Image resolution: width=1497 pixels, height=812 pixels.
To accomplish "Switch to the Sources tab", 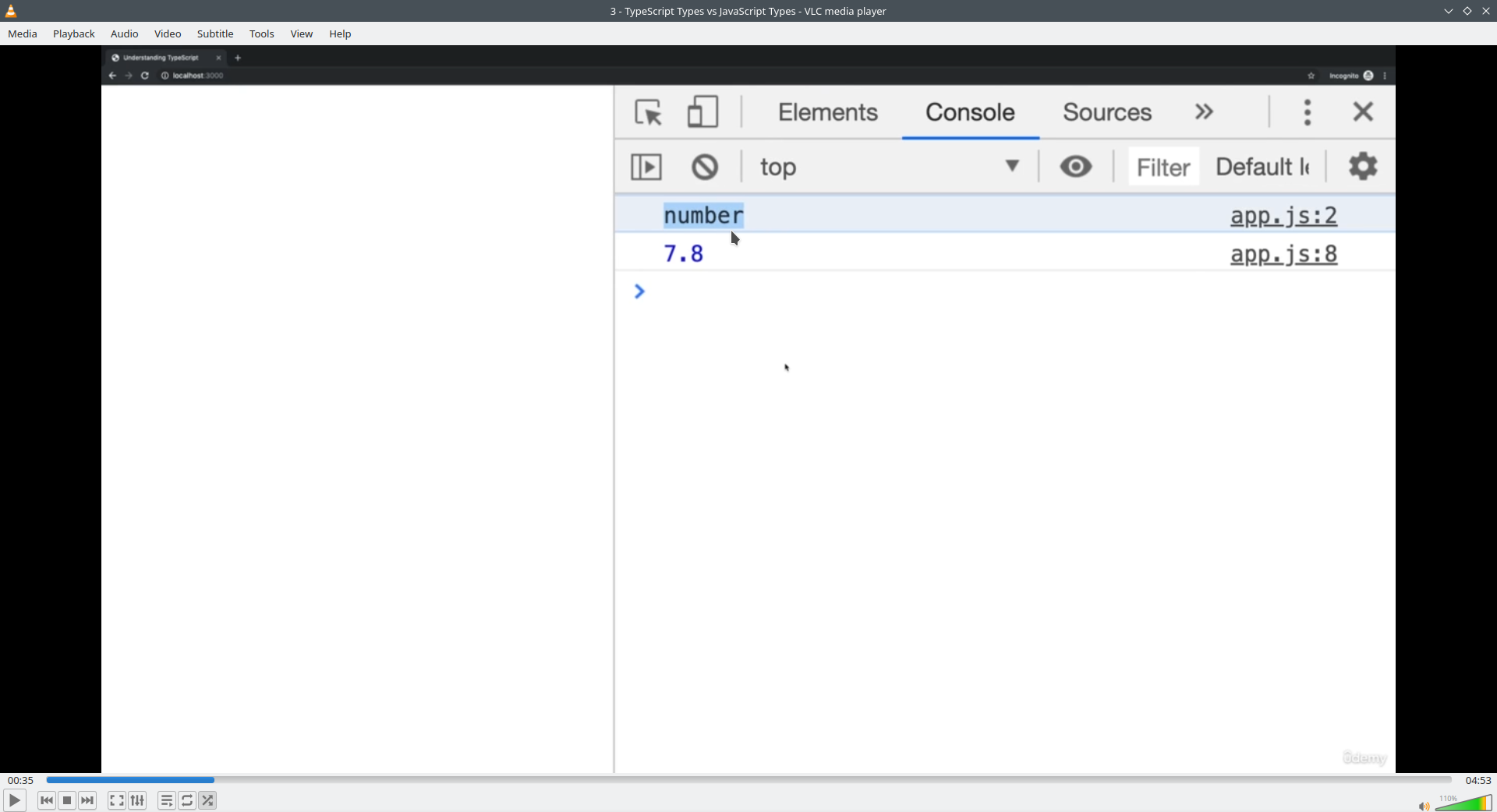I will (1107, 112).
